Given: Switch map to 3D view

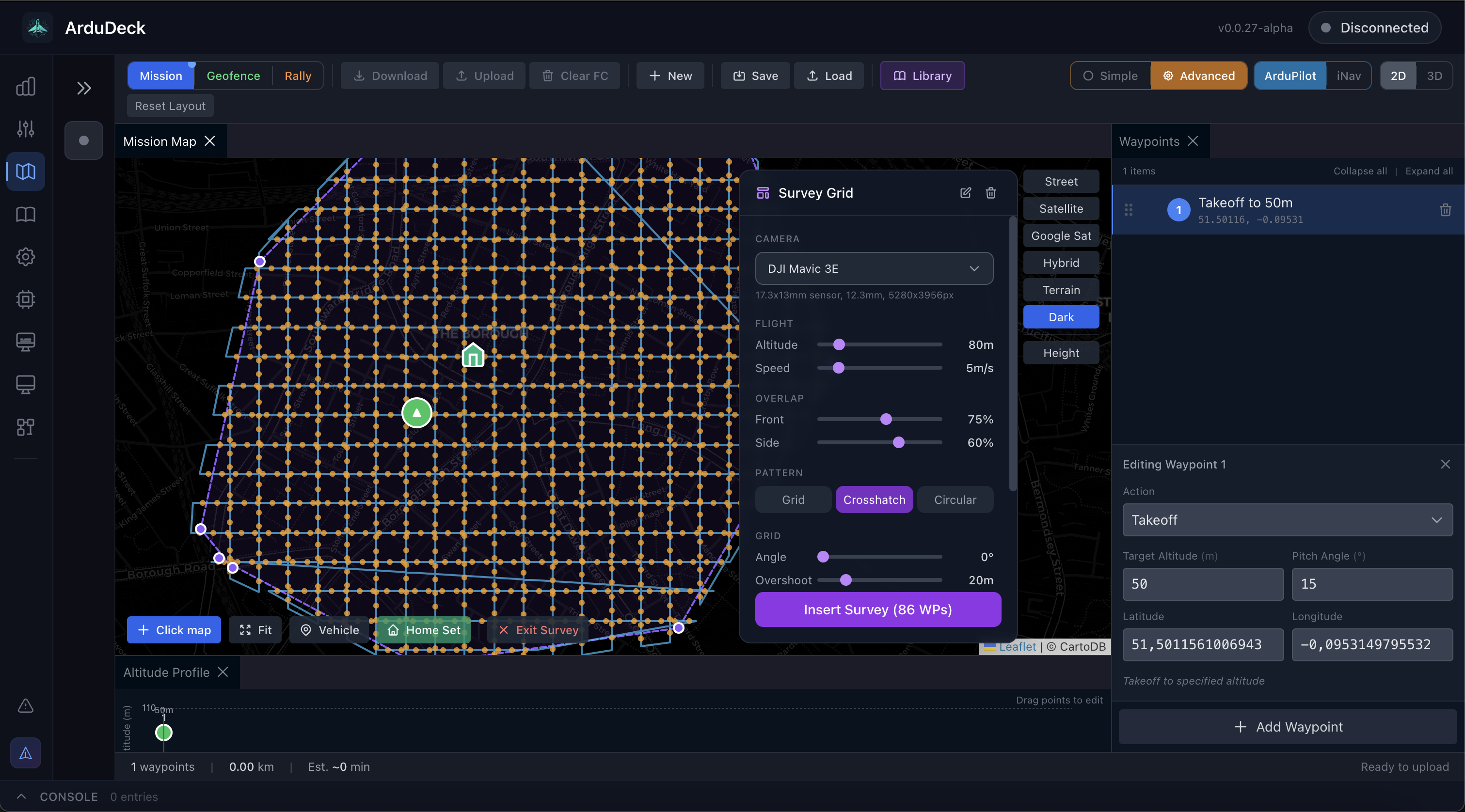Looking at the screenshot, I should 1434,76.
